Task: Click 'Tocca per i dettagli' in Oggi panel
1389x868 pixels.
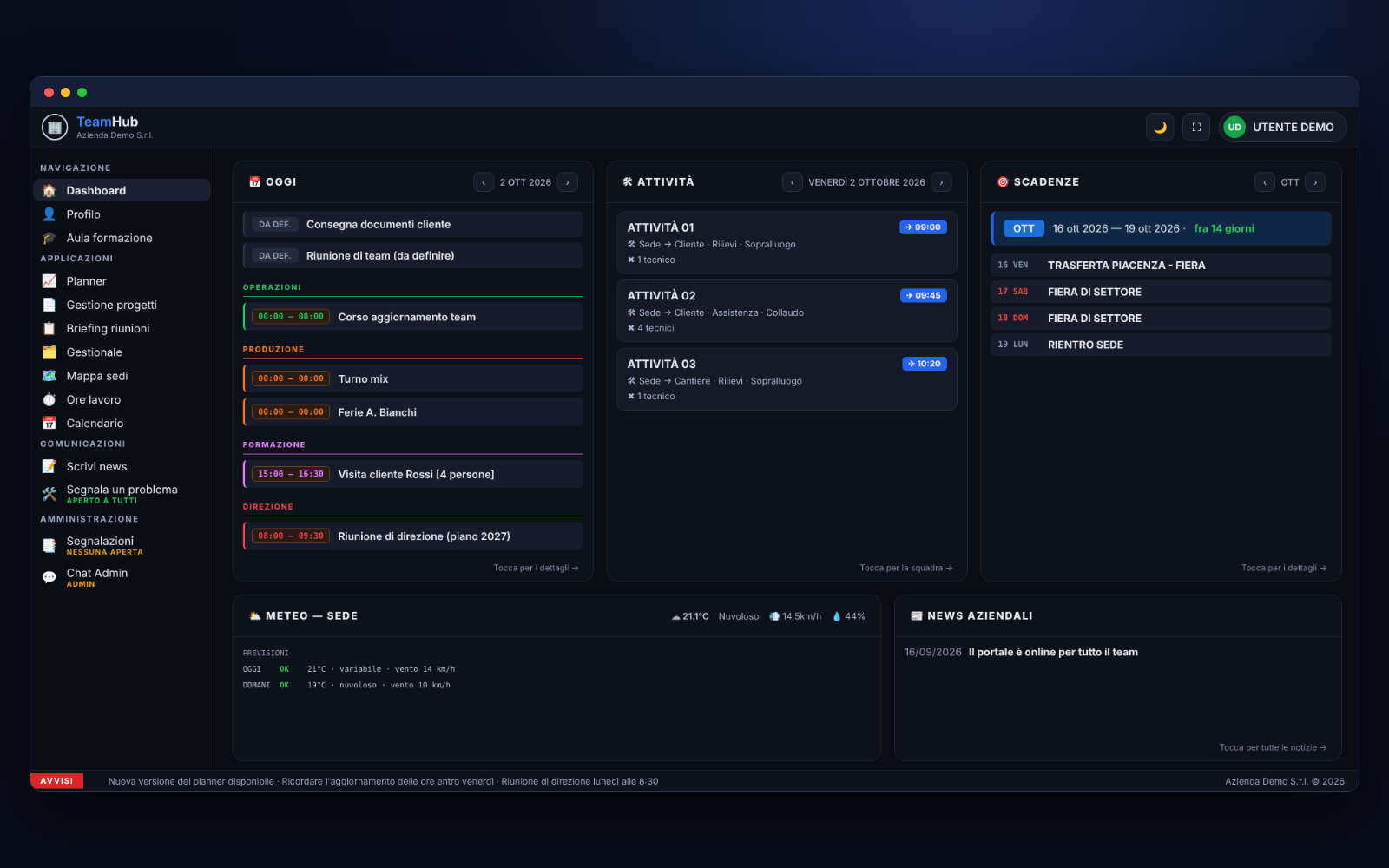Action: [536, 568]
